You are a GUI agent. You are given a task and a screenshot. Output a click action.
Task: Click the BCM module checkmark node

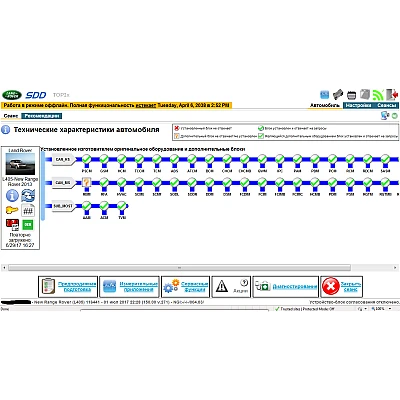click(210, 159)
